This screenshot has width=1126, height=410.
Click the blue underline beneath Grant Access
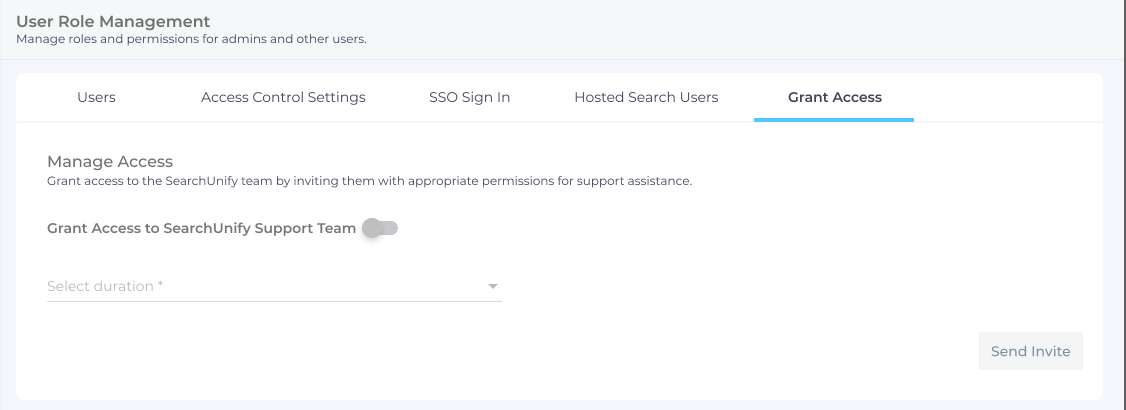click(x=834, y=120)
